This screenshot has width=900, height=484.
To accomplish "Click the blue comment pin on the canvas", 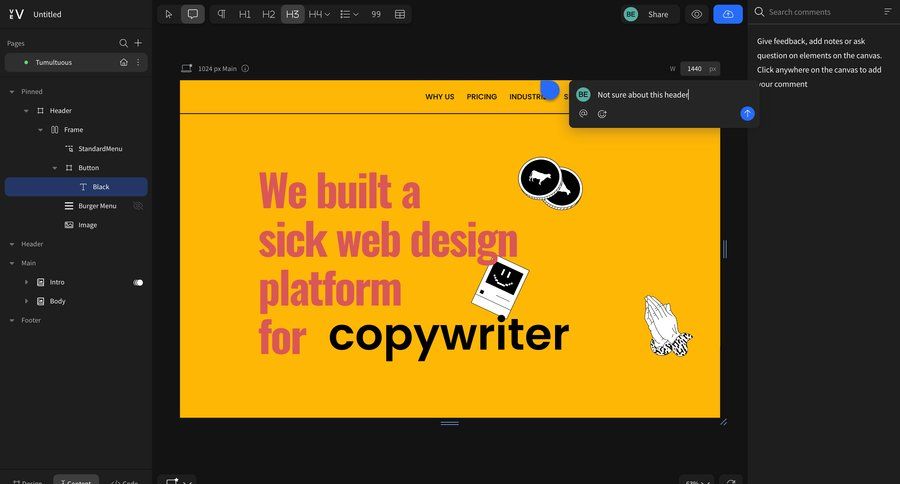I will click(x=549, y=90).
